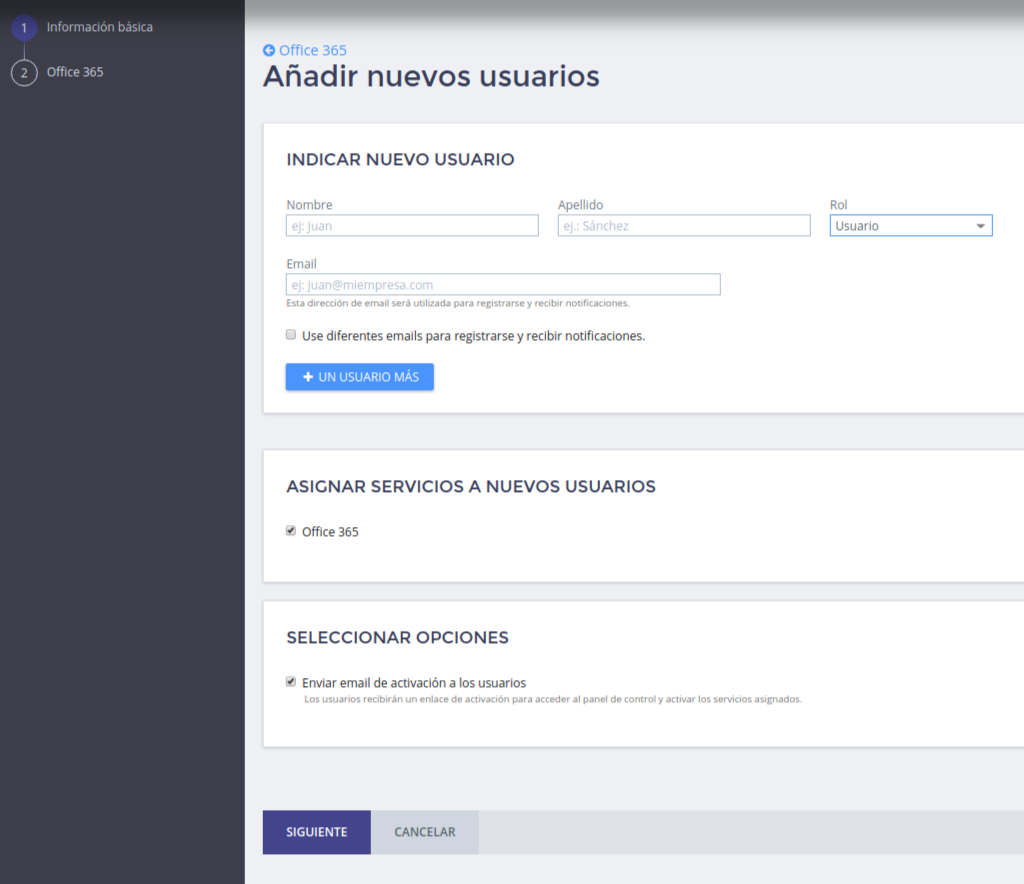Click the Asignar servicios a nuevos usuarios heading
The width and height of the screenshot is (1024, 884).
pyautogui.click(x=471, y=486)
